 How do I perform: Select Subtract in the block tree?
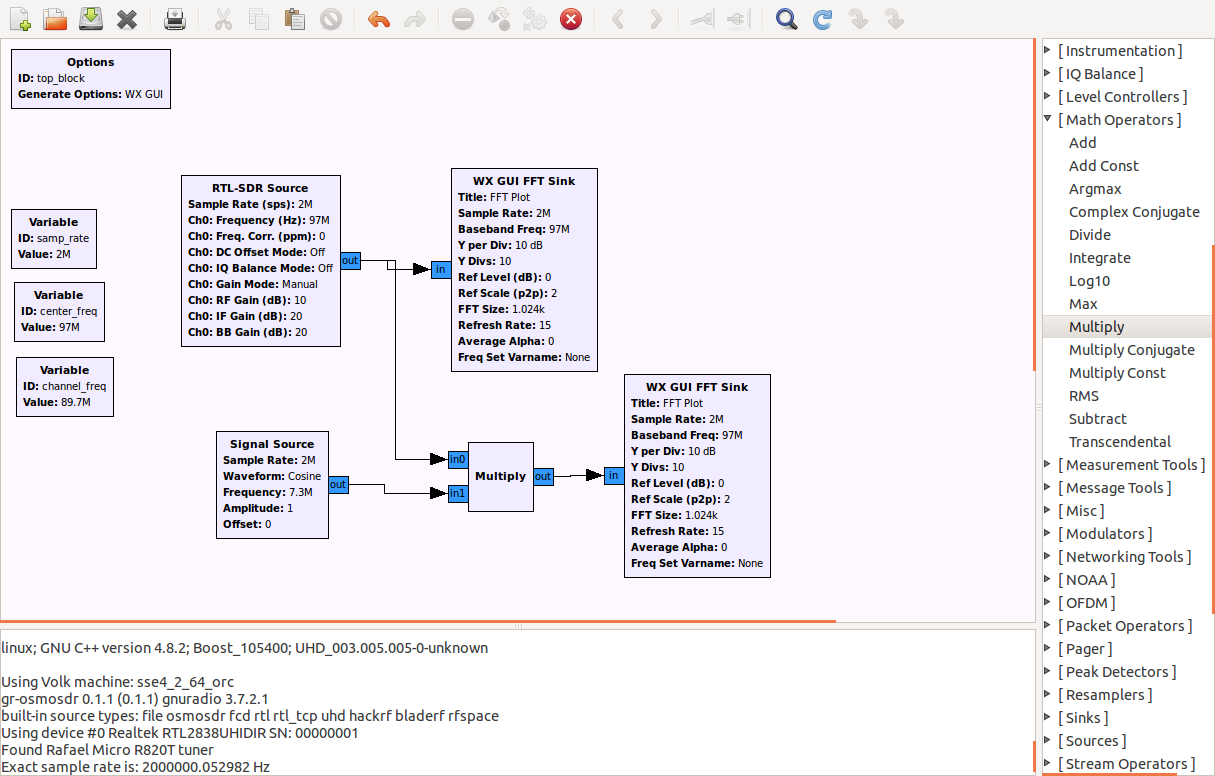(1097, 419)
